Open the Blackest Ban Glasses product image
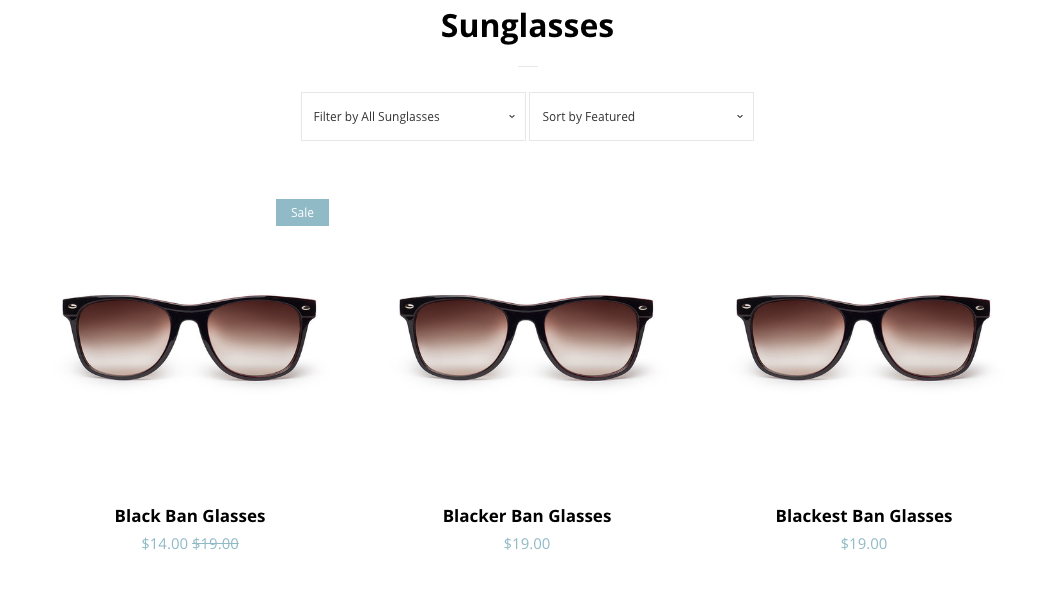The image size is (1059, 600). click(x=863, y=336)
